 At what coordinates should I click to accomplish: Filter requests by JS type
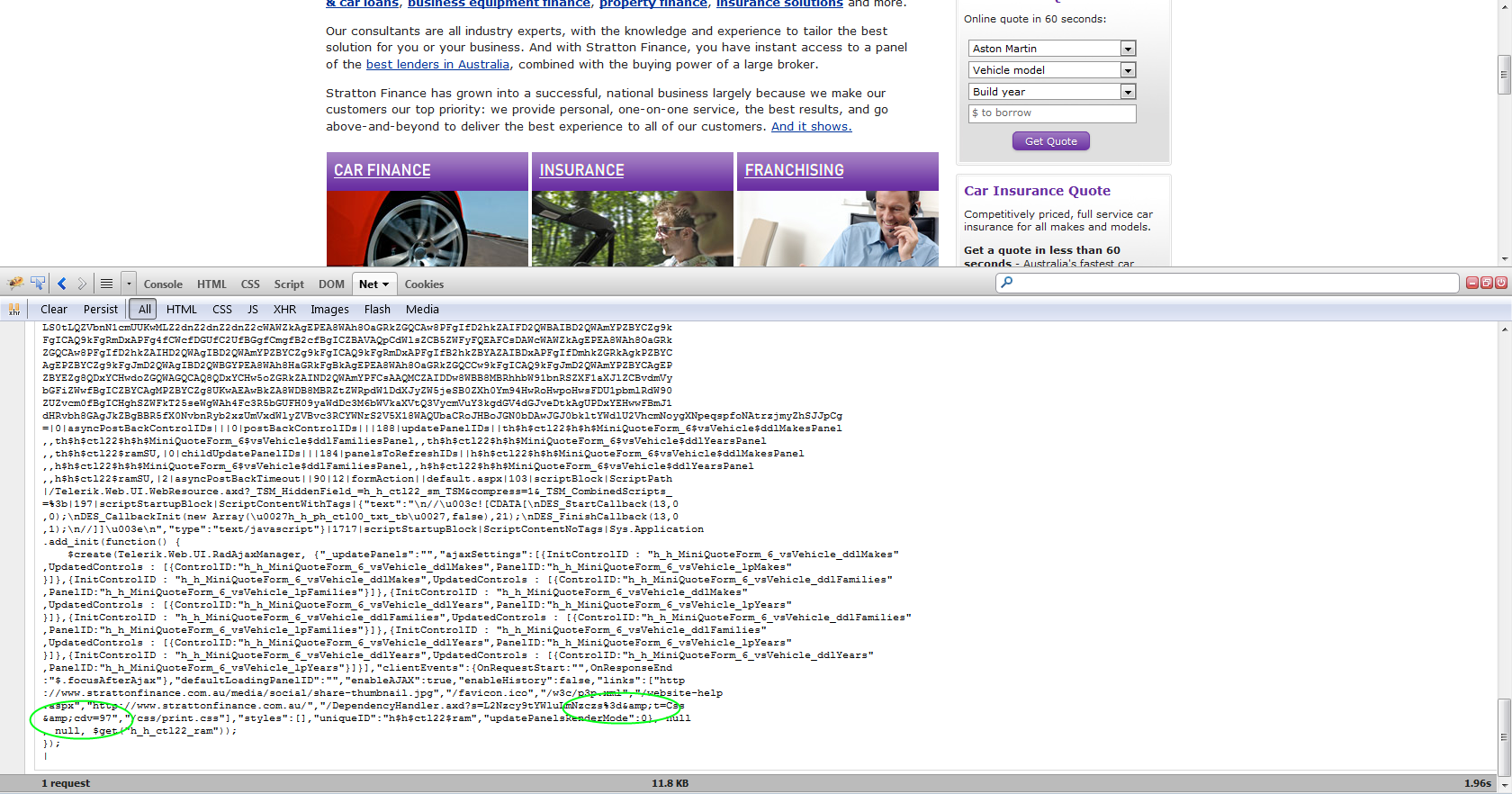(253, 309)
